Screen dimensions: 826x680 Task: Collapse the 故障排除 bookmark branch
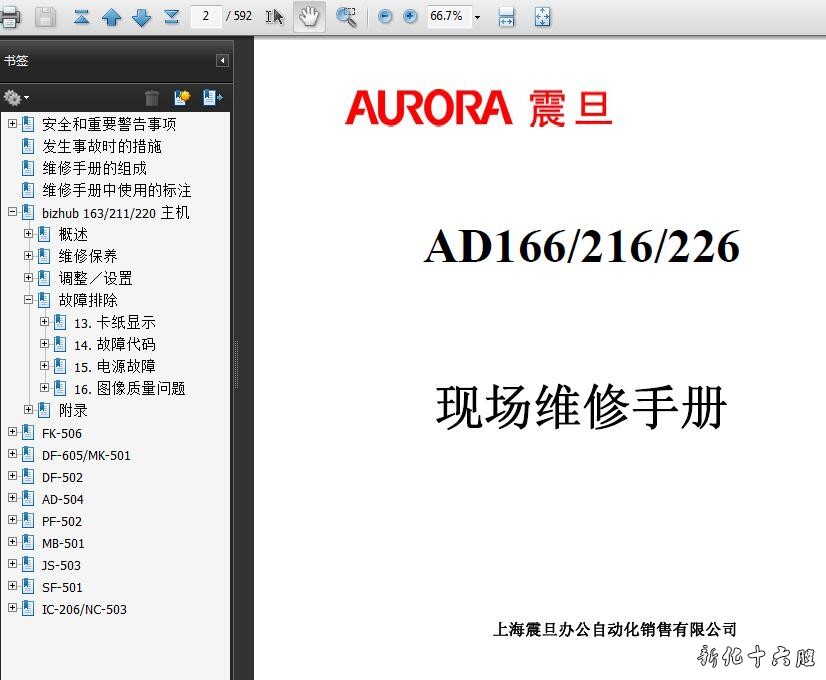coord(28,300)
